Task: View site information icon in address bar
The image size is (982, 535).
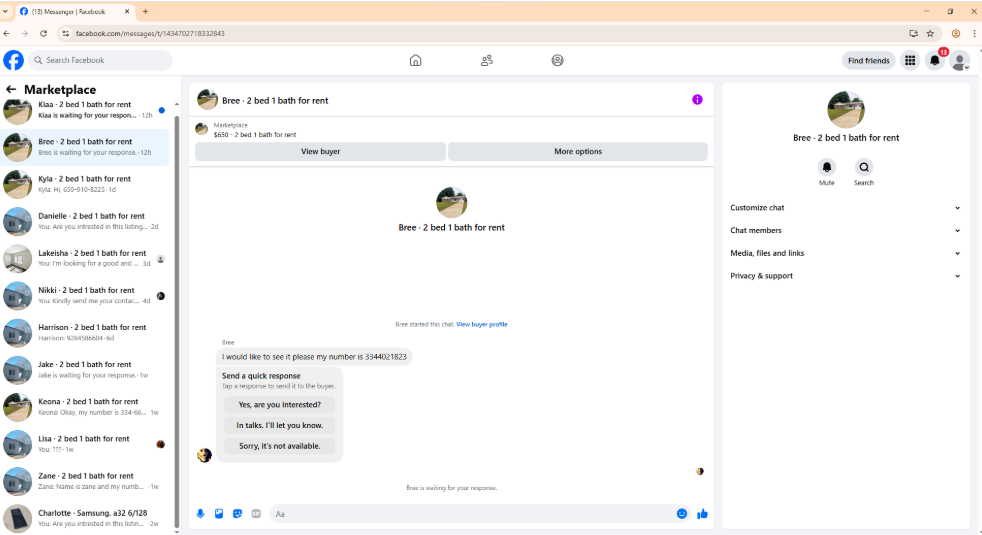Action: point(65,33)
